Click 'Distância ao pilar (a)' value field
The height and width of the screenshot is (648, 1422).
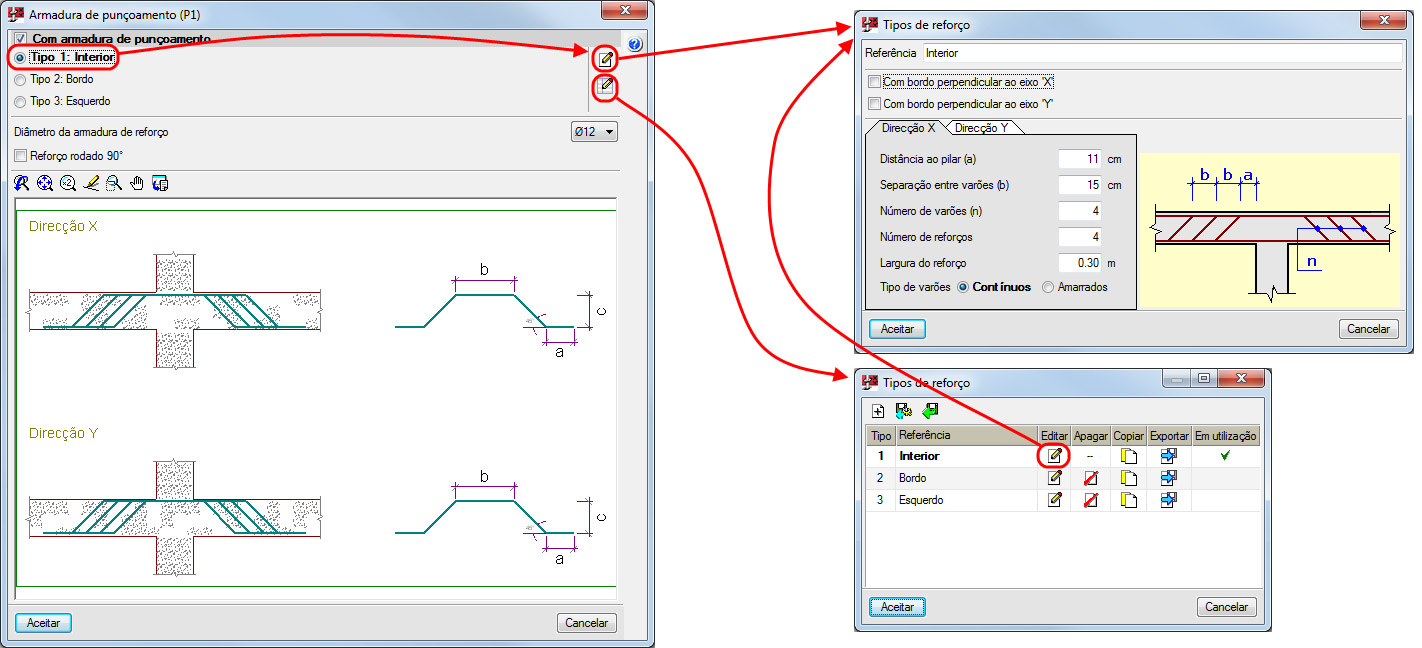click(x=1080, y=159)
